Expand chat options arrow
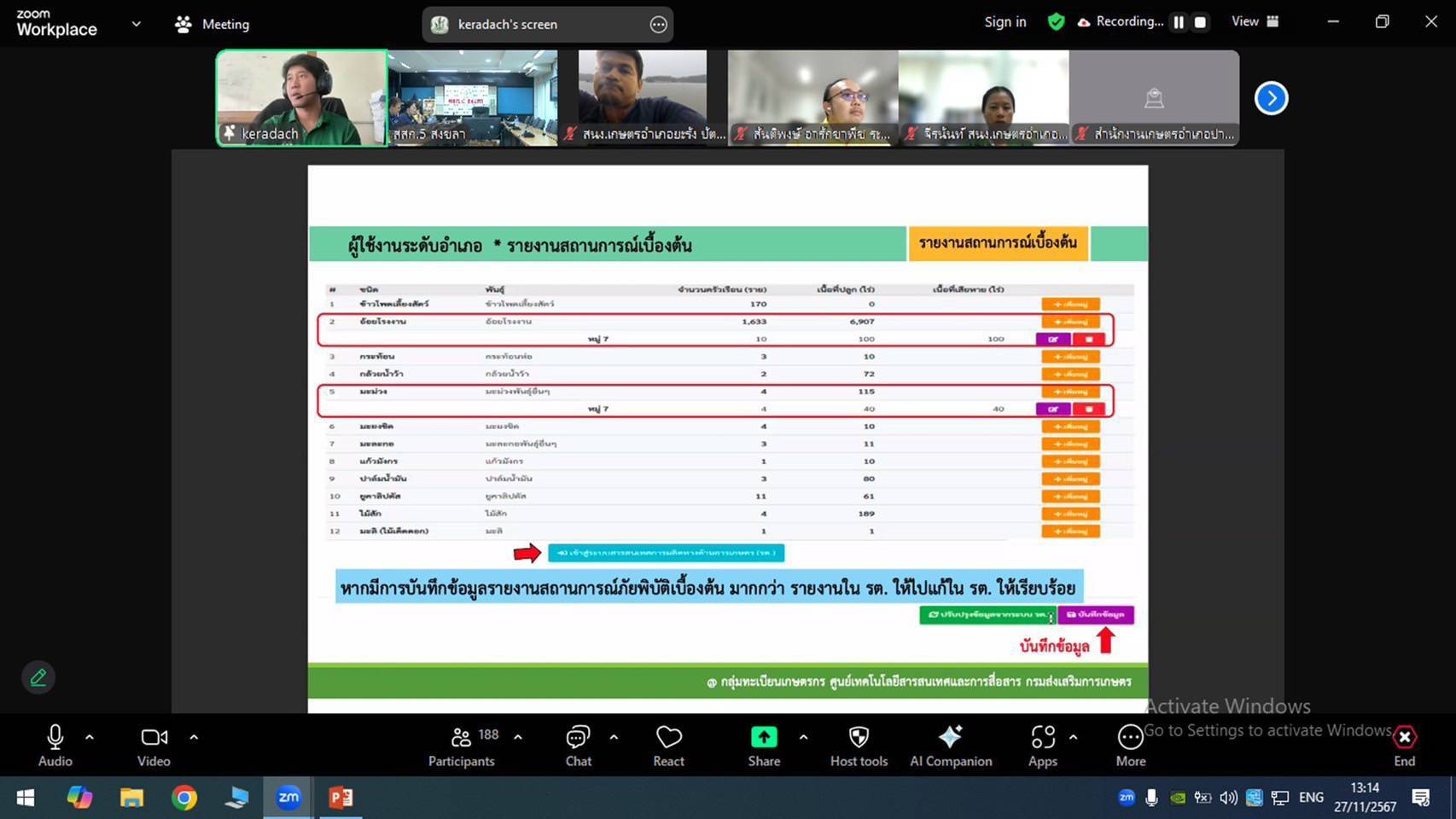The image size is (1456, 819). coord(614,737)
